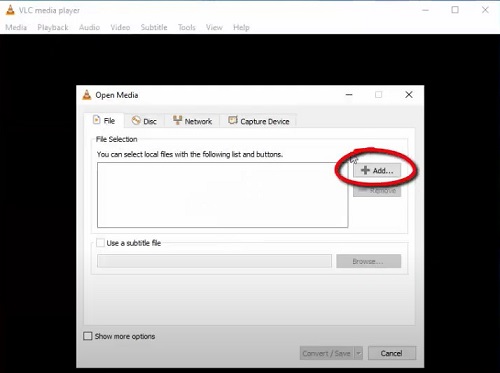The height and width of the screenshot is (373, 500).
Task: Maximize the VLC media player window
Action: tap(455, 10)
